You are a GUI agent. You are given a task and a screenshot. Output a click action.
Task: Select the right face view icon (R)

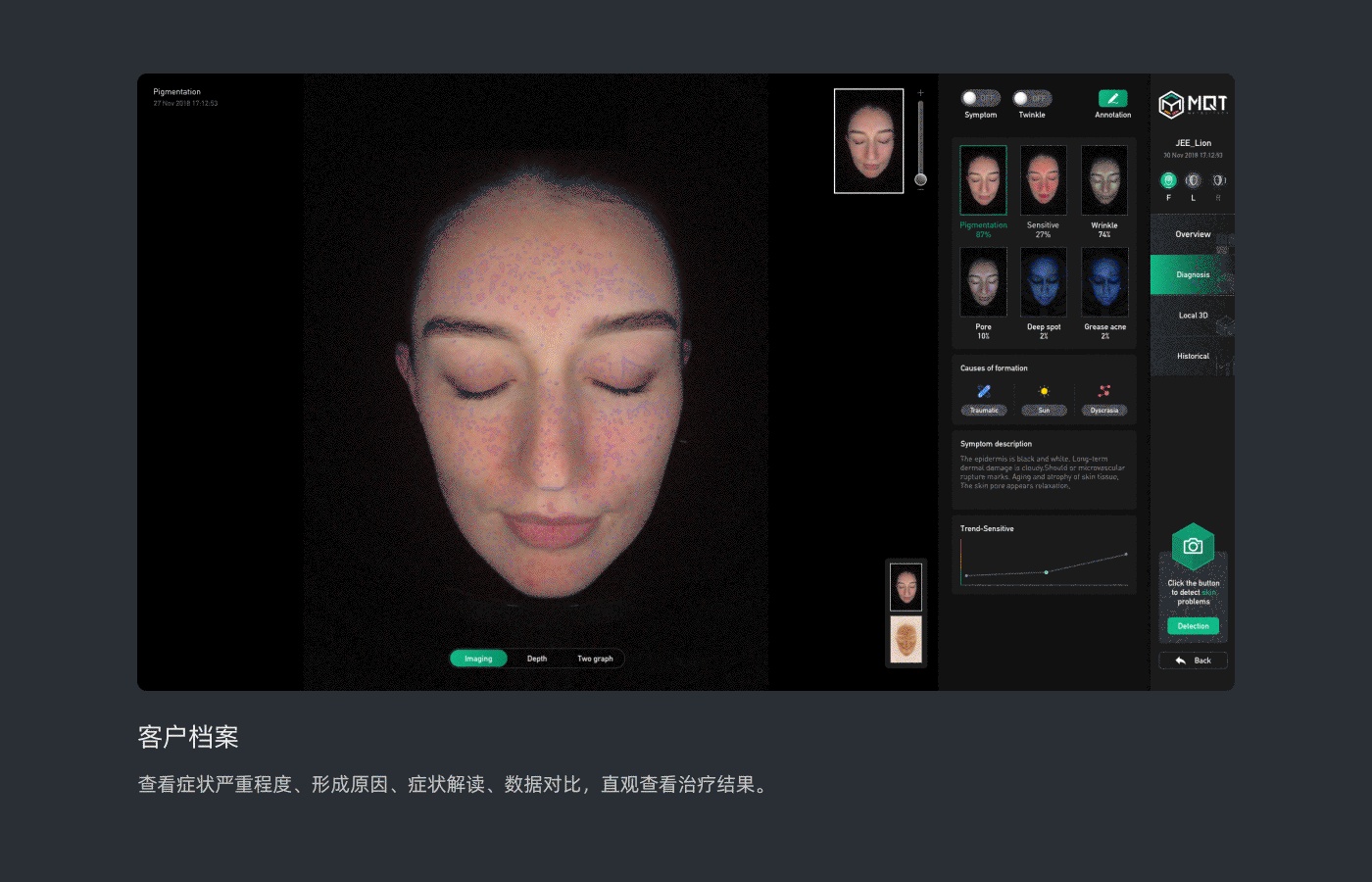pyautogui.click(x=1218, y=180)
